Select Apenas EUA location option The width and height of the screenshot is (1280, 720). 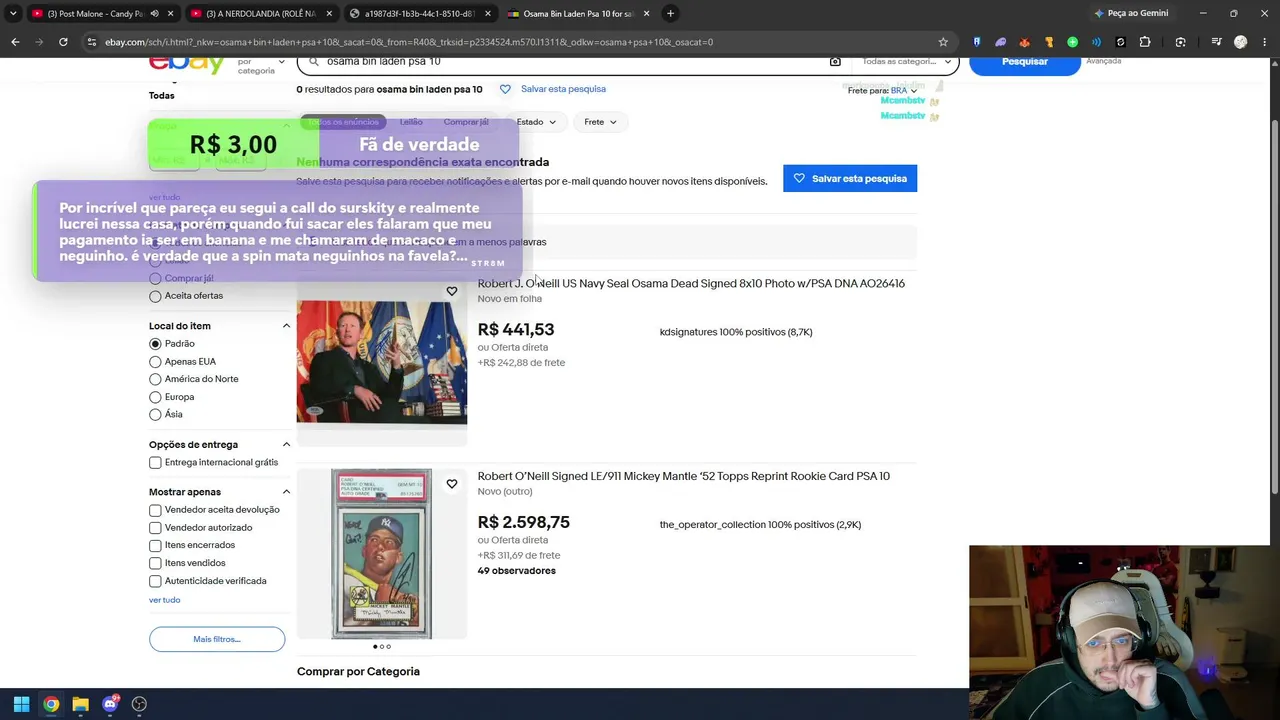[155, 362]
